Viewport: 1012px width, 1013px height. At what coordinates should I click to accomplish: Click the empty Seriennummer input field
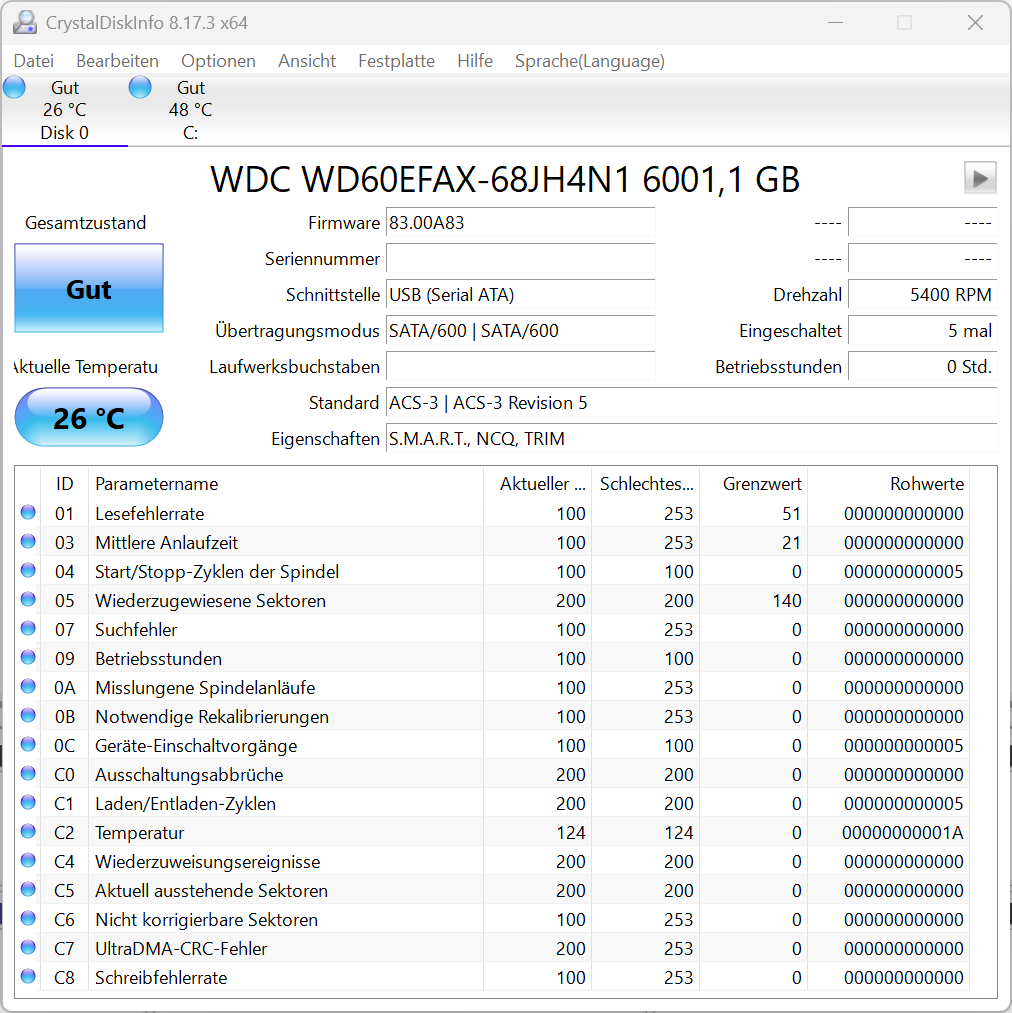(520, 259)
